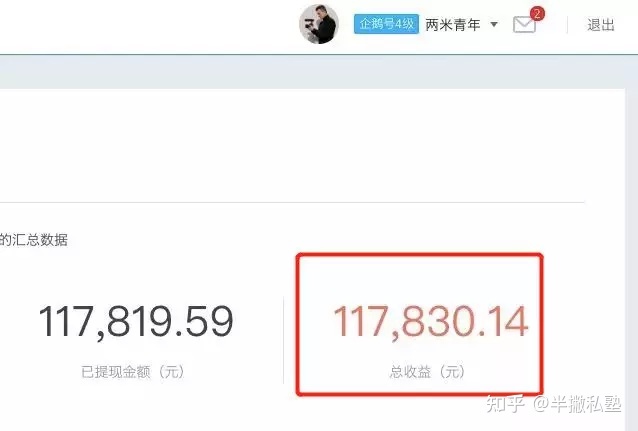
Task: Click the red notification badge showing 2
Action: click(537, 14)
